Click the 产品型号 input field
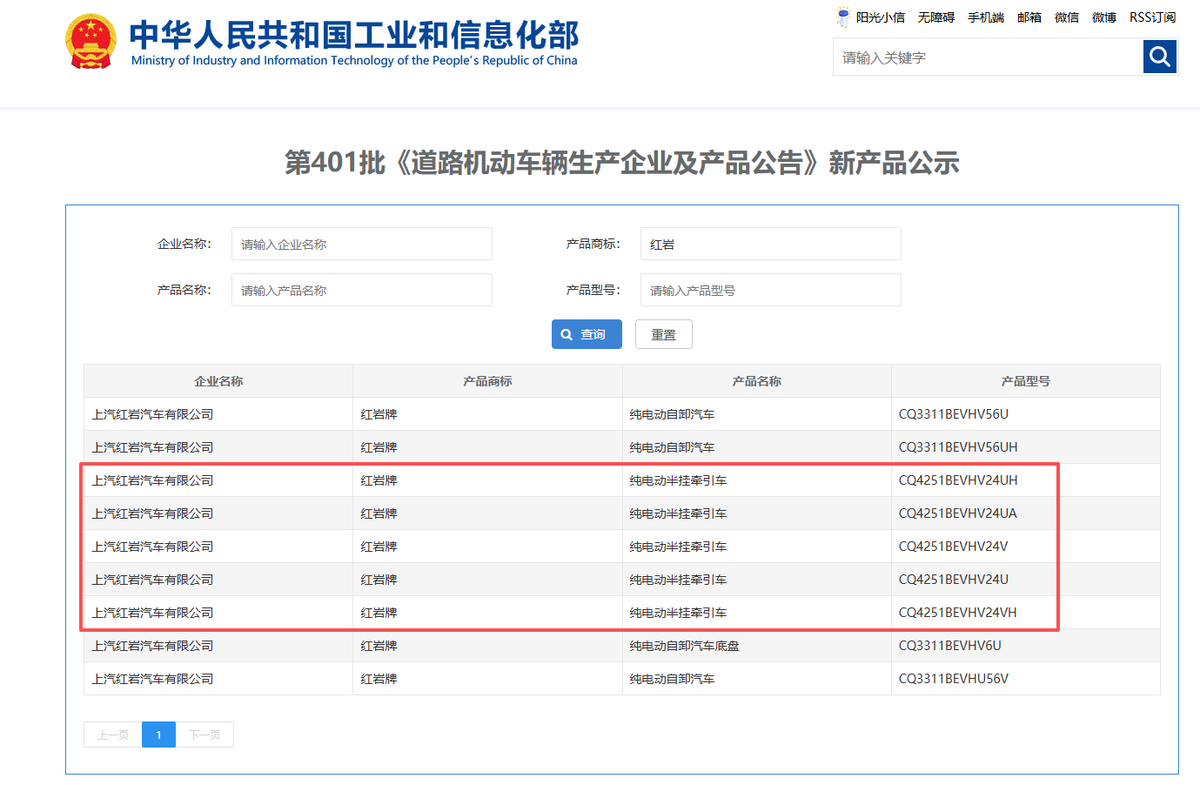Image resolution: width=1200 pixels, height=785 pixels. coord(770,290)
